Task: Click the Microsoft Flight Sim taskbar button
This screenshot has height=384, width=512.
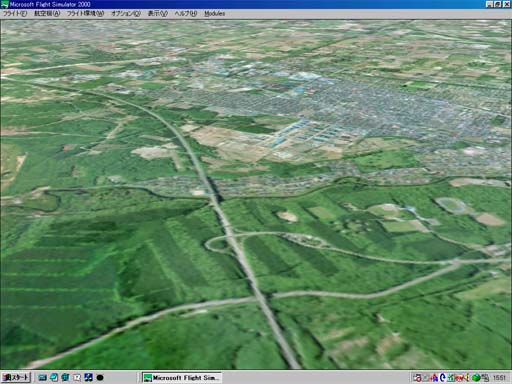Action: point(182,378)
